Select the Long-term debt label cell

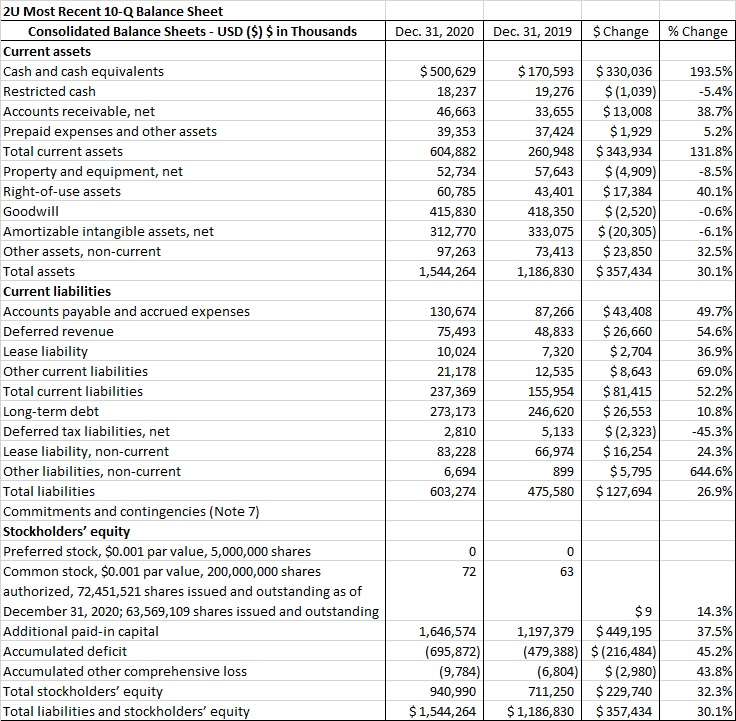[x=193, y=412]
